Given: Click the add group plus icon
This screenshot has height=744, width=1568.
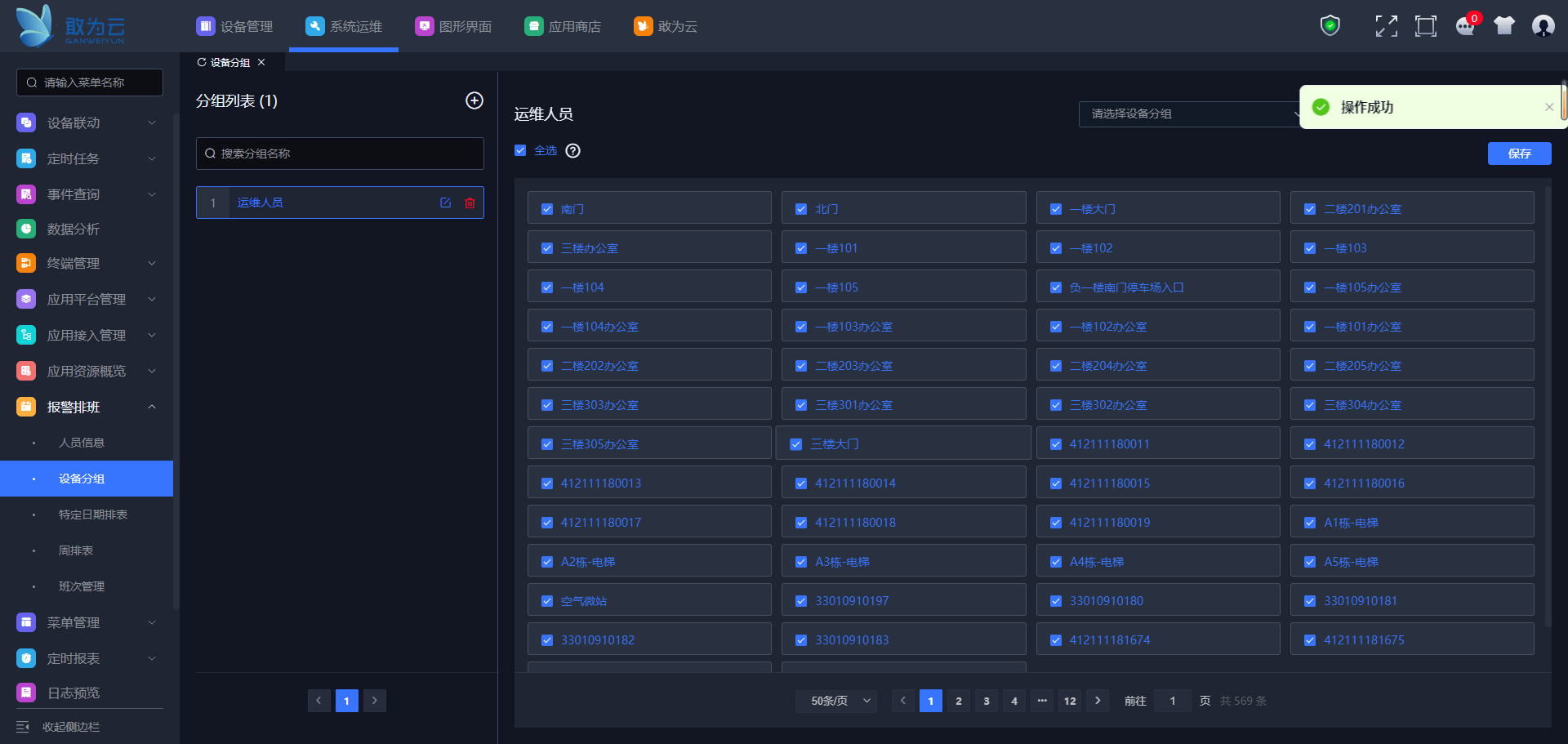Looking at the screenshot, I should [x=474, y=100].
